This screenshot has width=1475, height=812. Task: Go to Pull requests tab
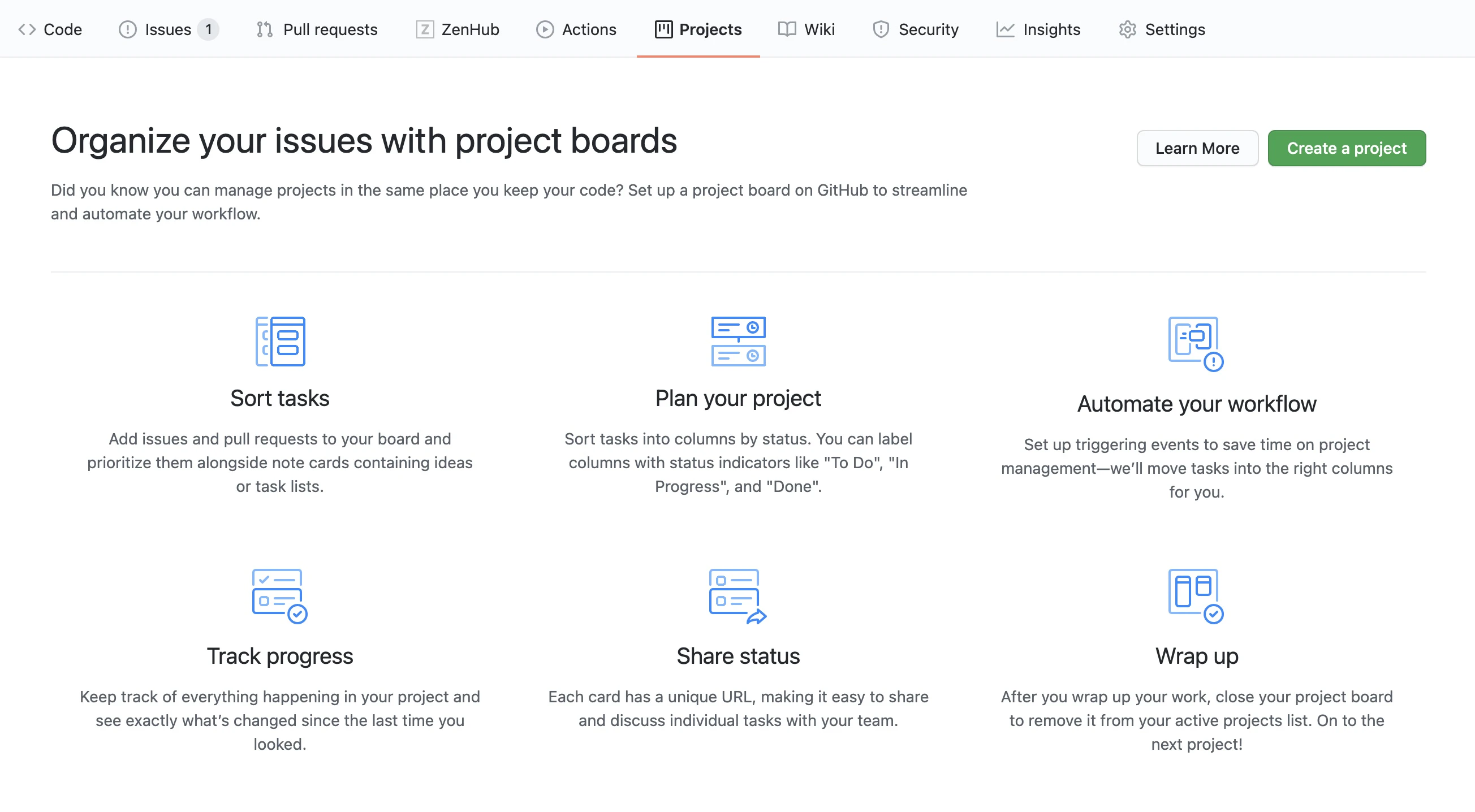317,29
